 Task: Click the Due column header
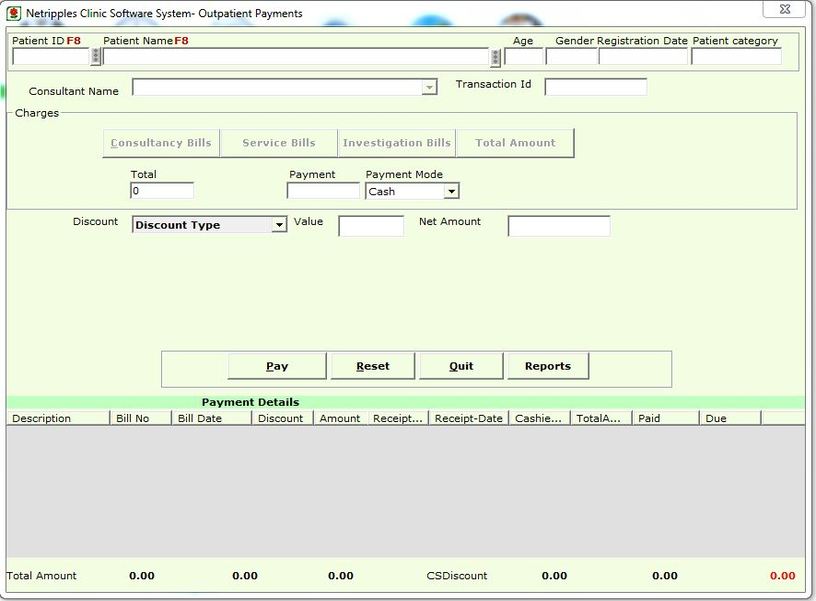[730, 418]
